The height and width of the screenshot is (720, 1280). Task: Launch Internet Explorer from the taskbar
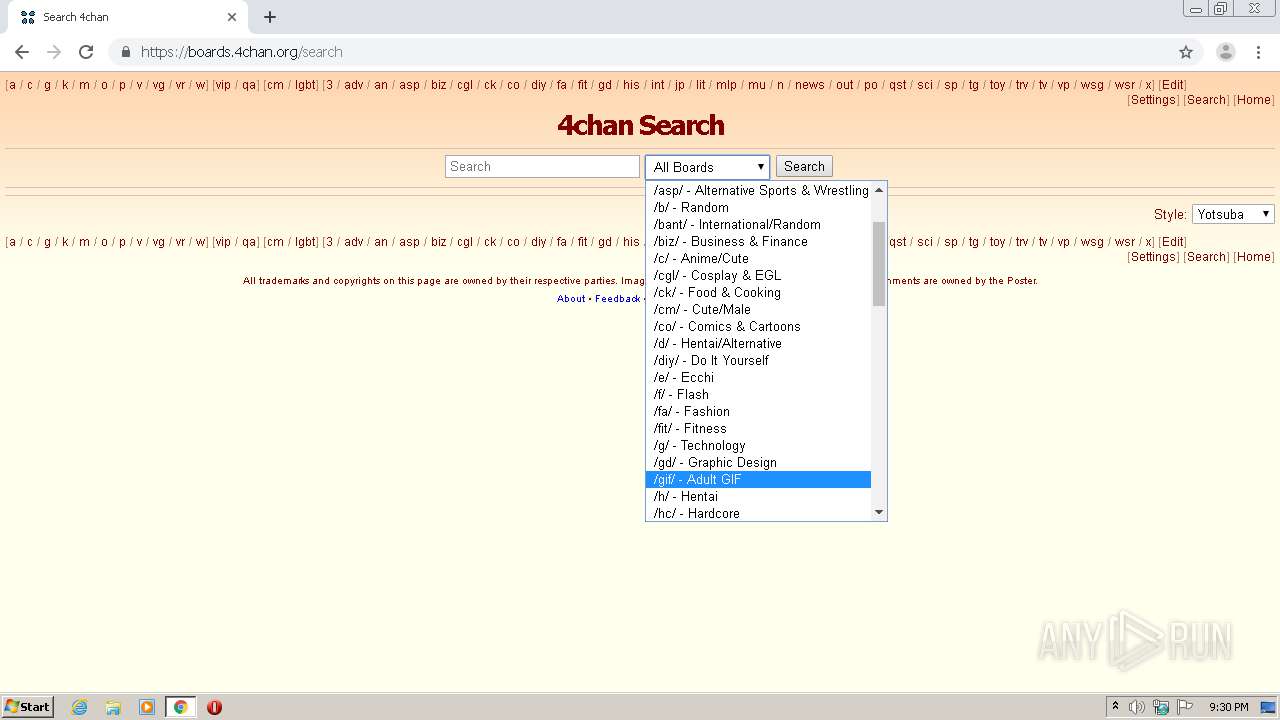coord(79,707)
